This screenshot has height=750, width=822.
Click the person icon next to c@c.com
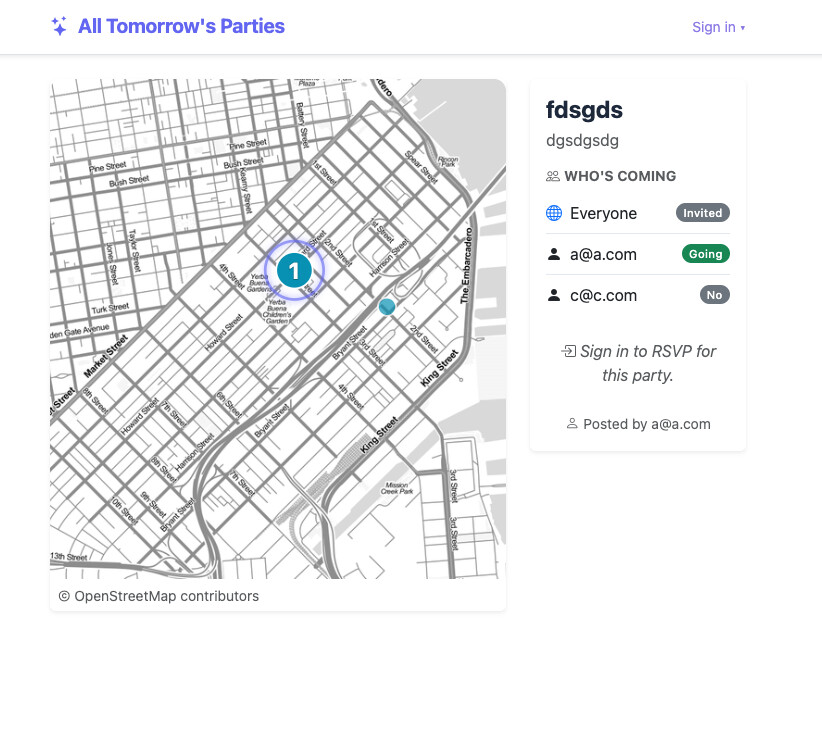[554, 295]
